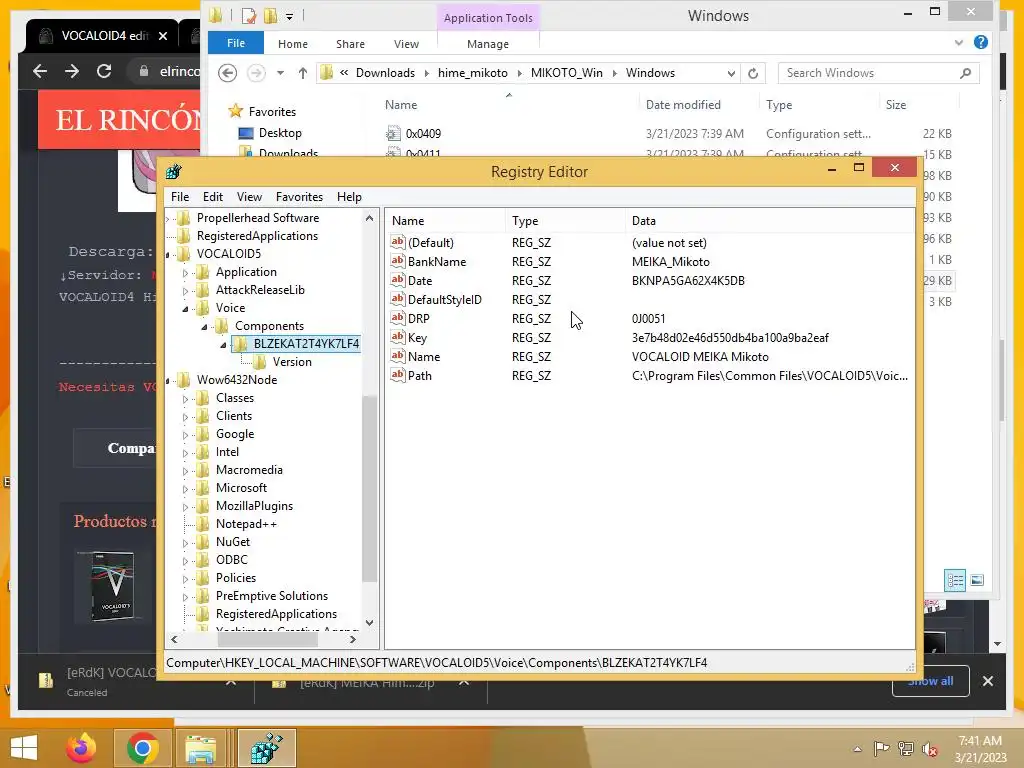Image resolution: width=1024 pixels, height=768 pixels.
Task: Open the File tab in Explorer
Action: click(236, 43)
